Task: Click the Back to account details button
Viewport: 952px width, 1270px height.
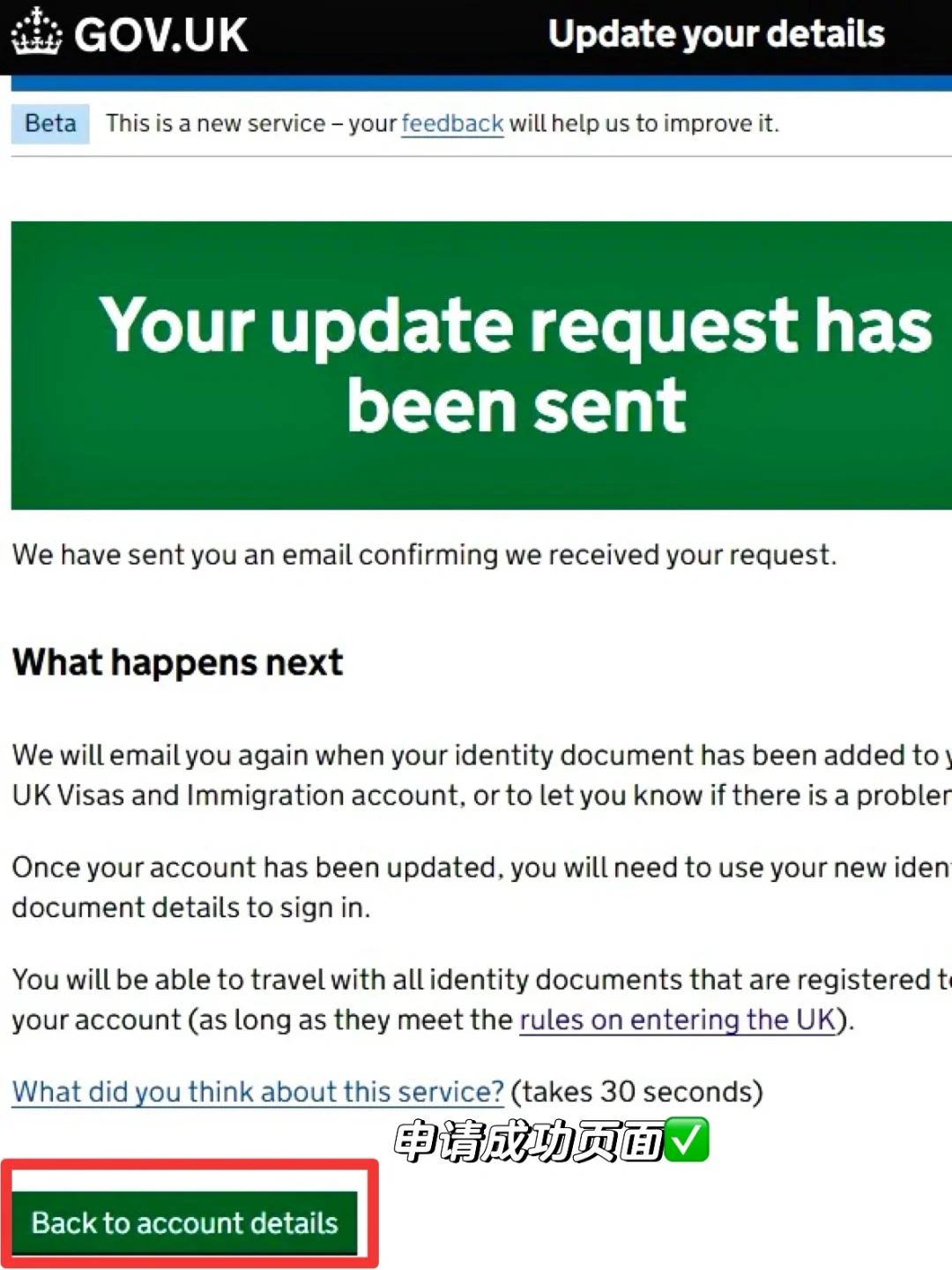Action: 184,1222
